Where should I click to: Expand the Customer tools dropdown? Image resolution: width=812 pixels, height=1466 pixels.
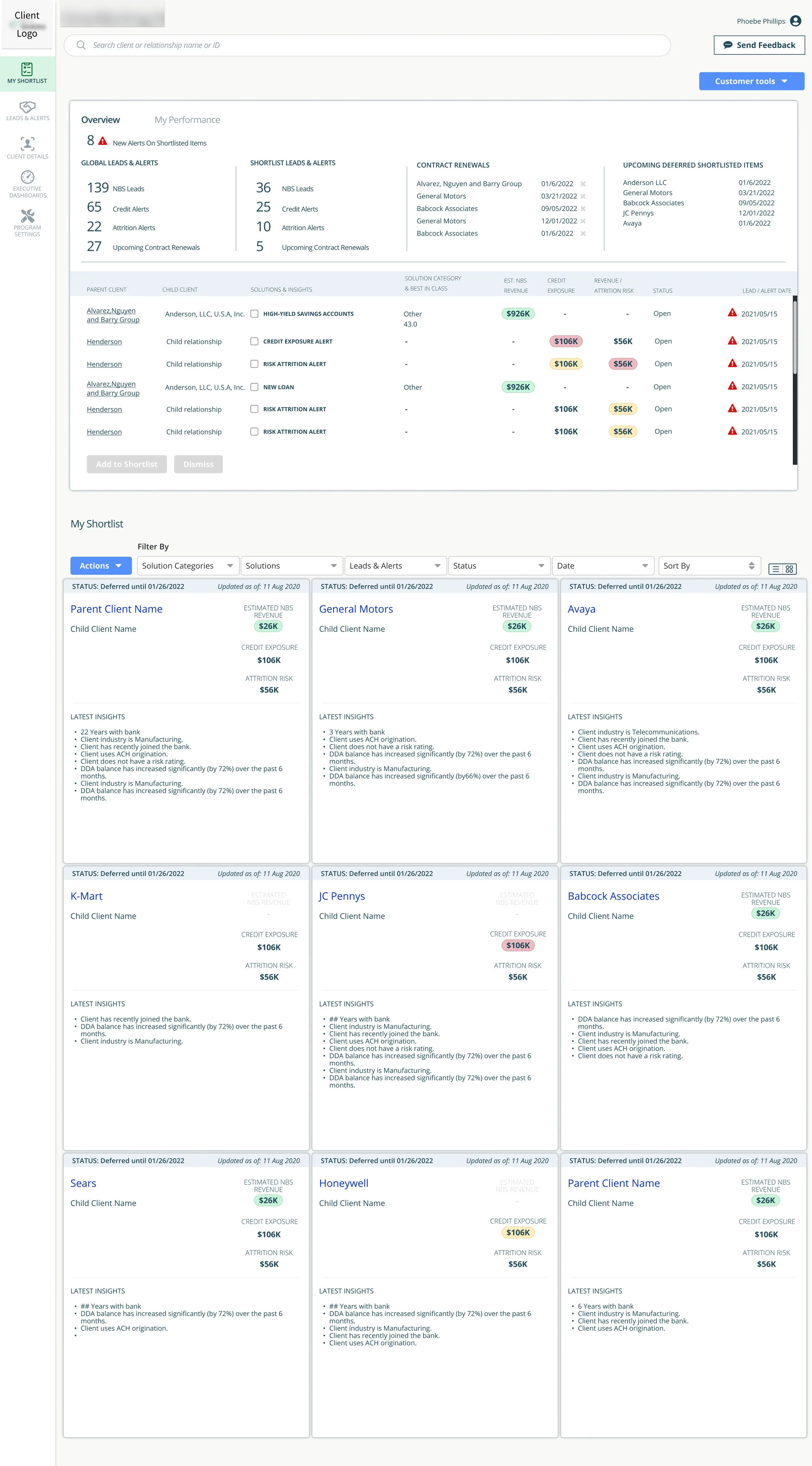[751, 81]
